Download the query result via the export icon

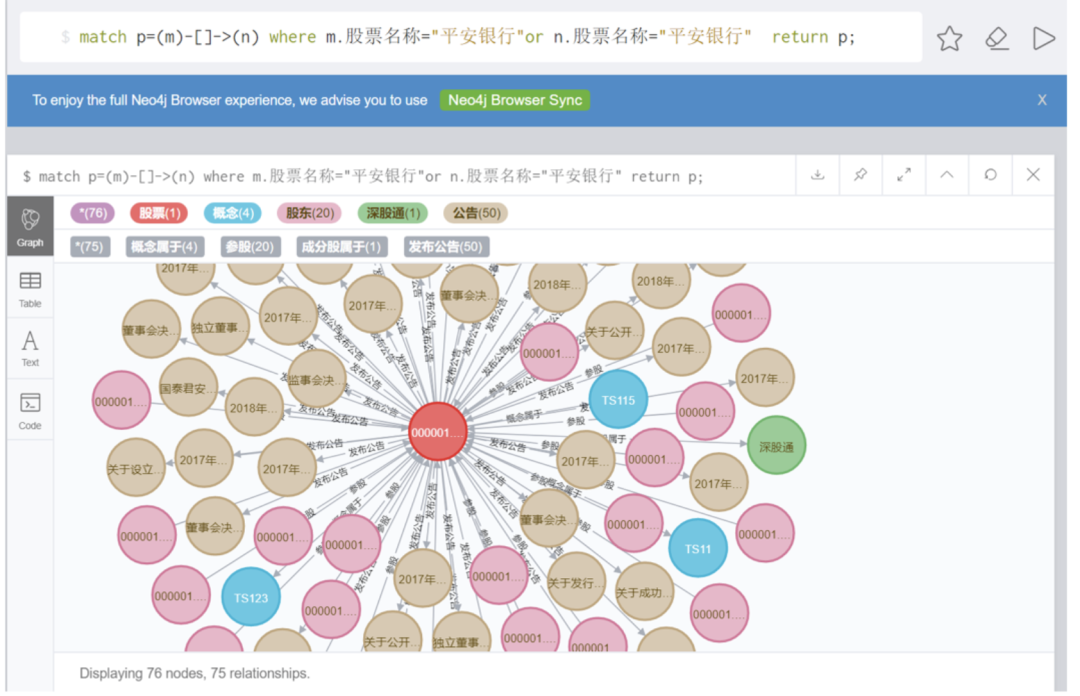(817, 175)
